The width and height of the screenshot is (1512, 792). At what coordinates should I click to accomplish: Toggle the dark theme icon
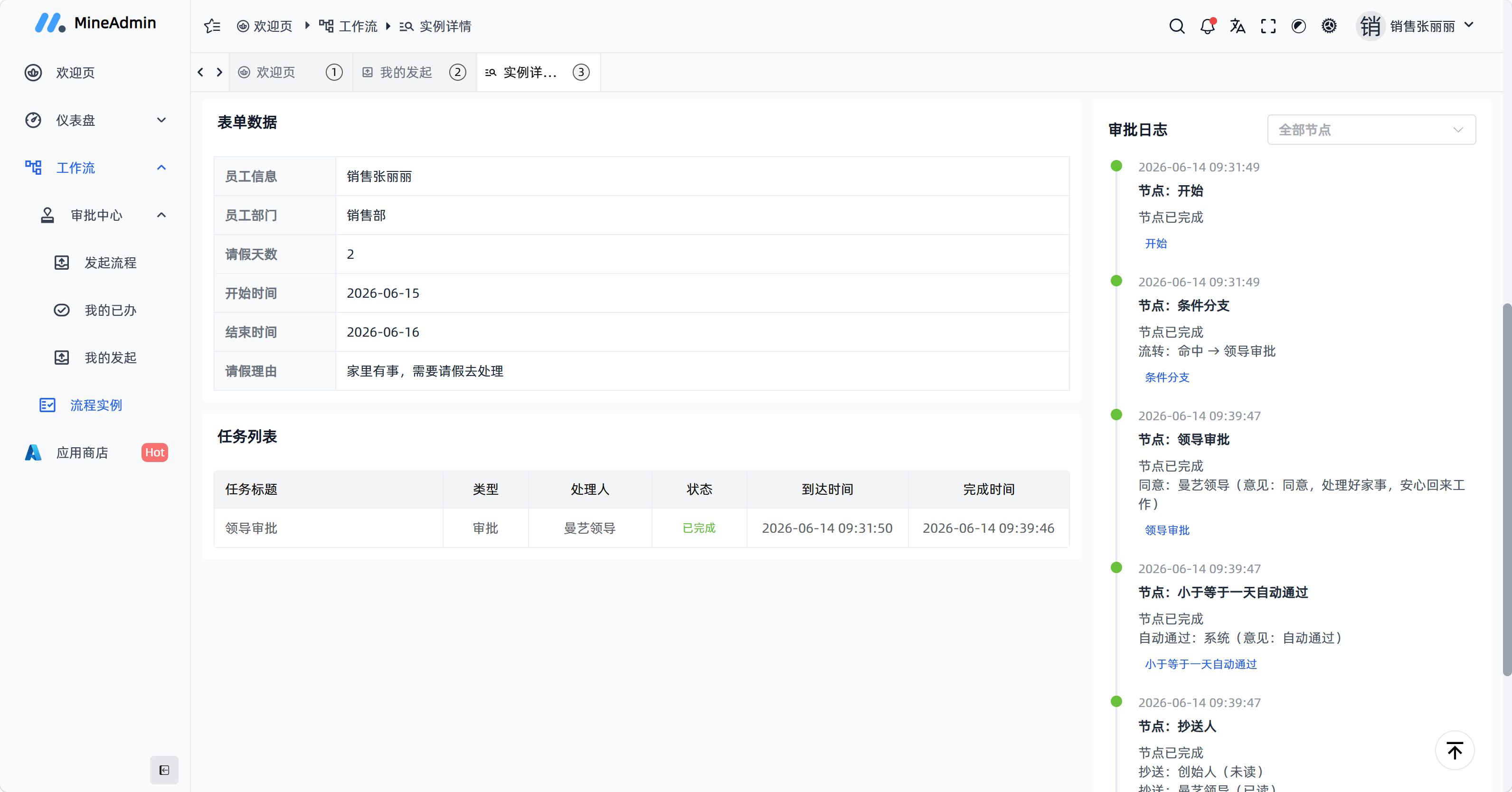[1298, 26]
